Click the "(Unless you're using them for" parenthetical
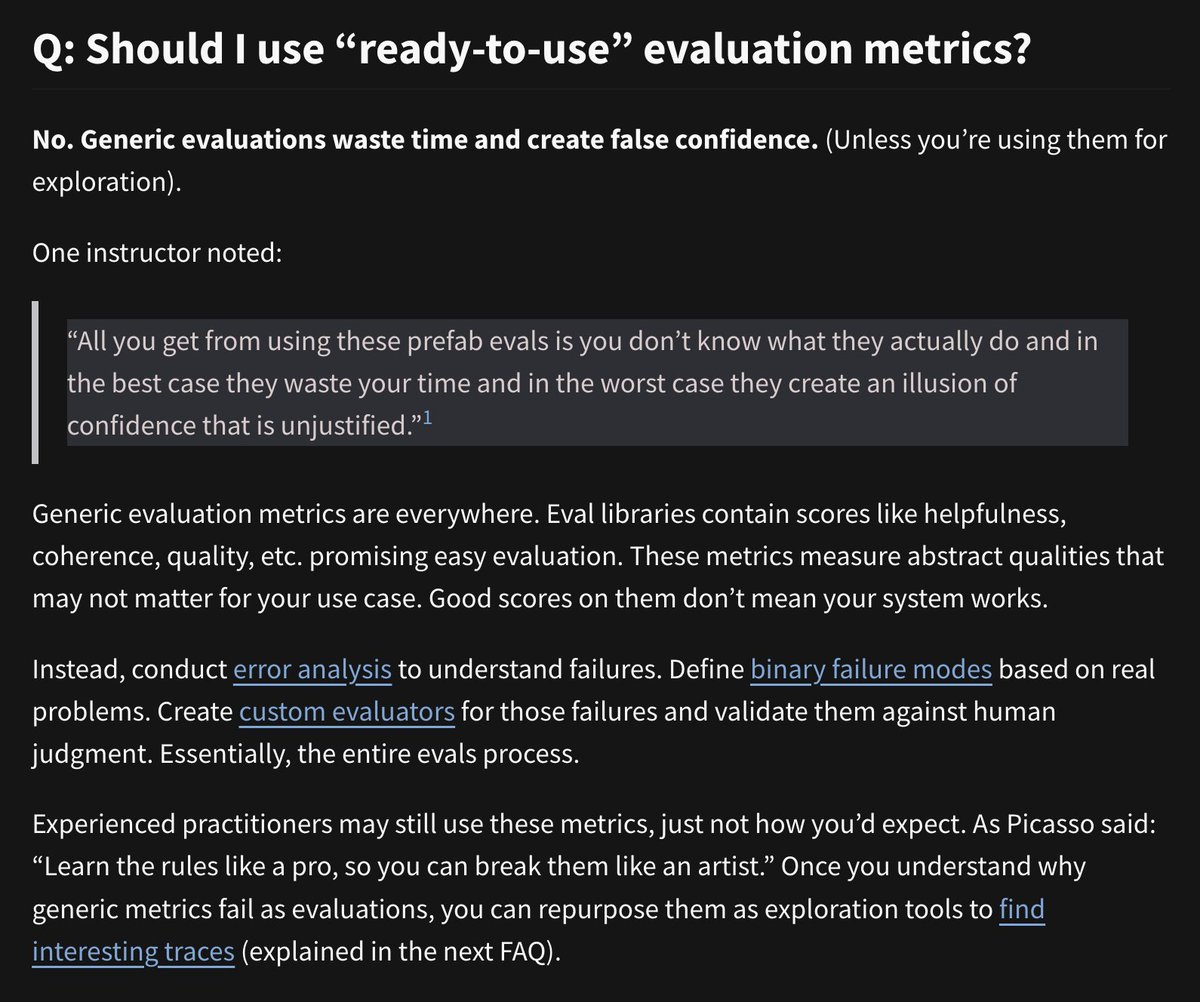 point(996,140)
